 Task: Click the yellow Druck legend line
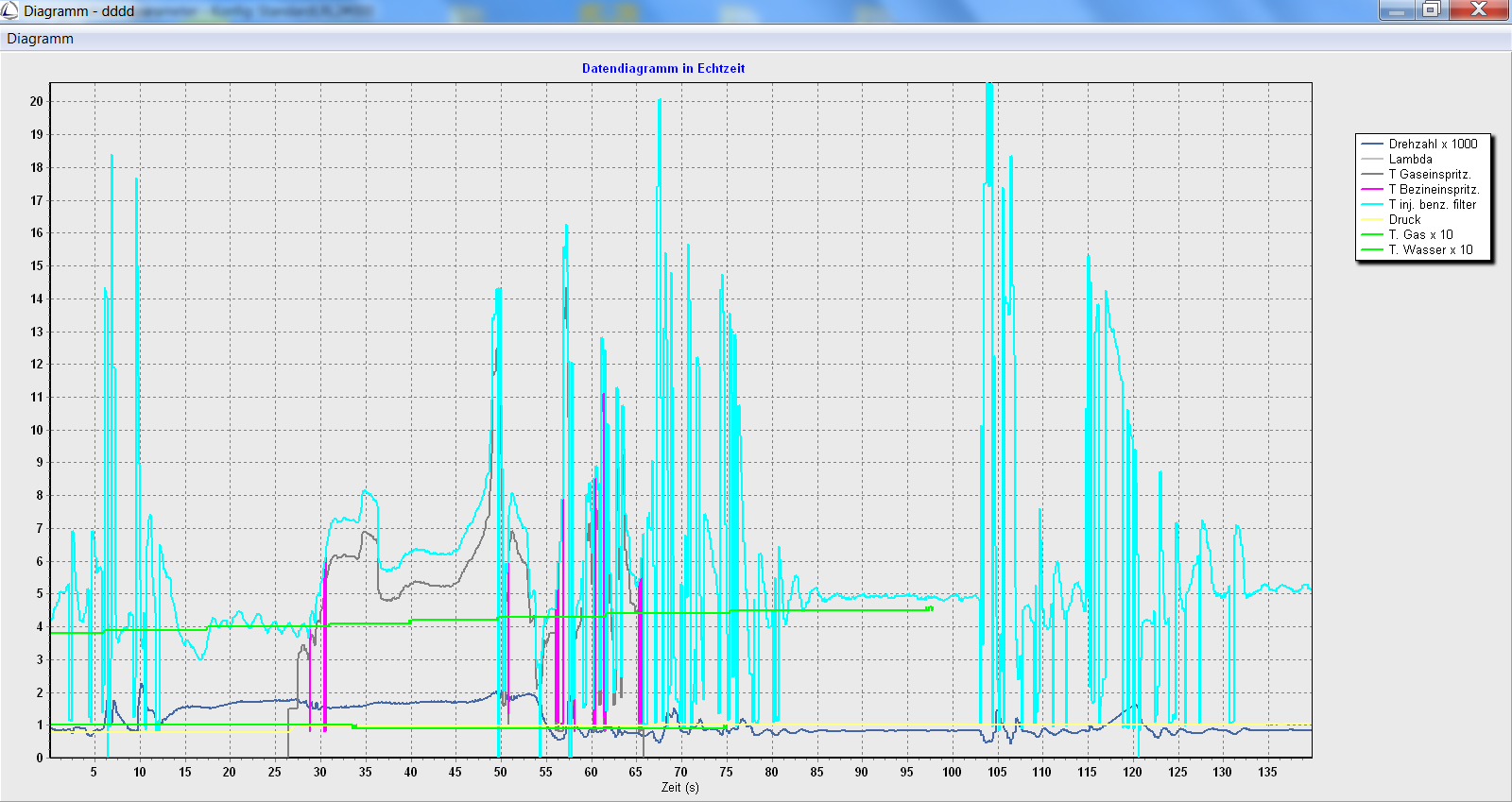1372,219
